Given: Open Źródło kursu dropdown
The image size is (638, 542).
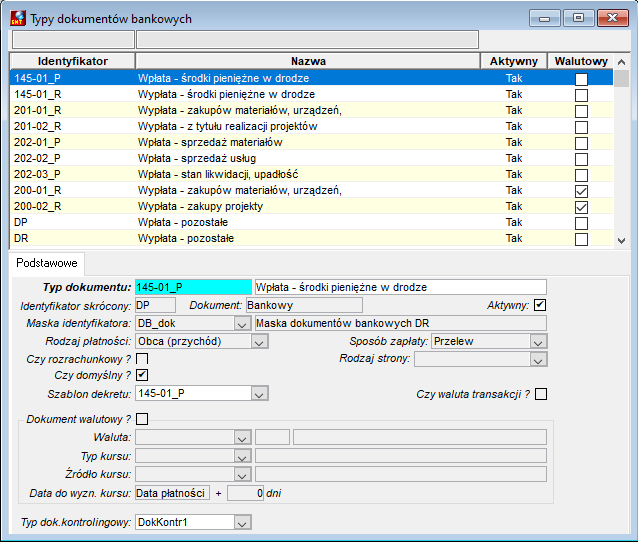Looking at the screenshot, I should point(242,474).
